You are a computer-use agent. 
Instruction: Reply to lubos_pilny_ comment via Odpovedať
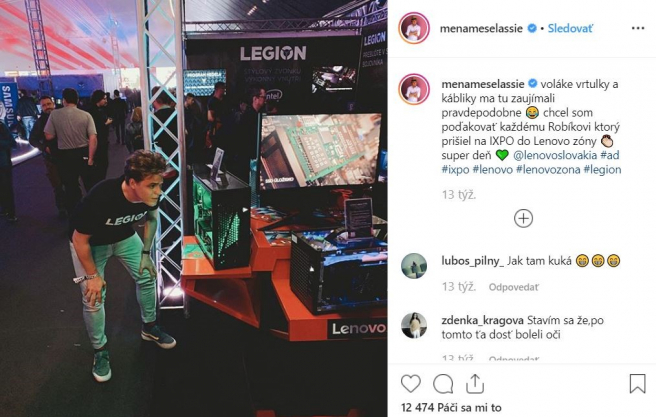[513, 287]
